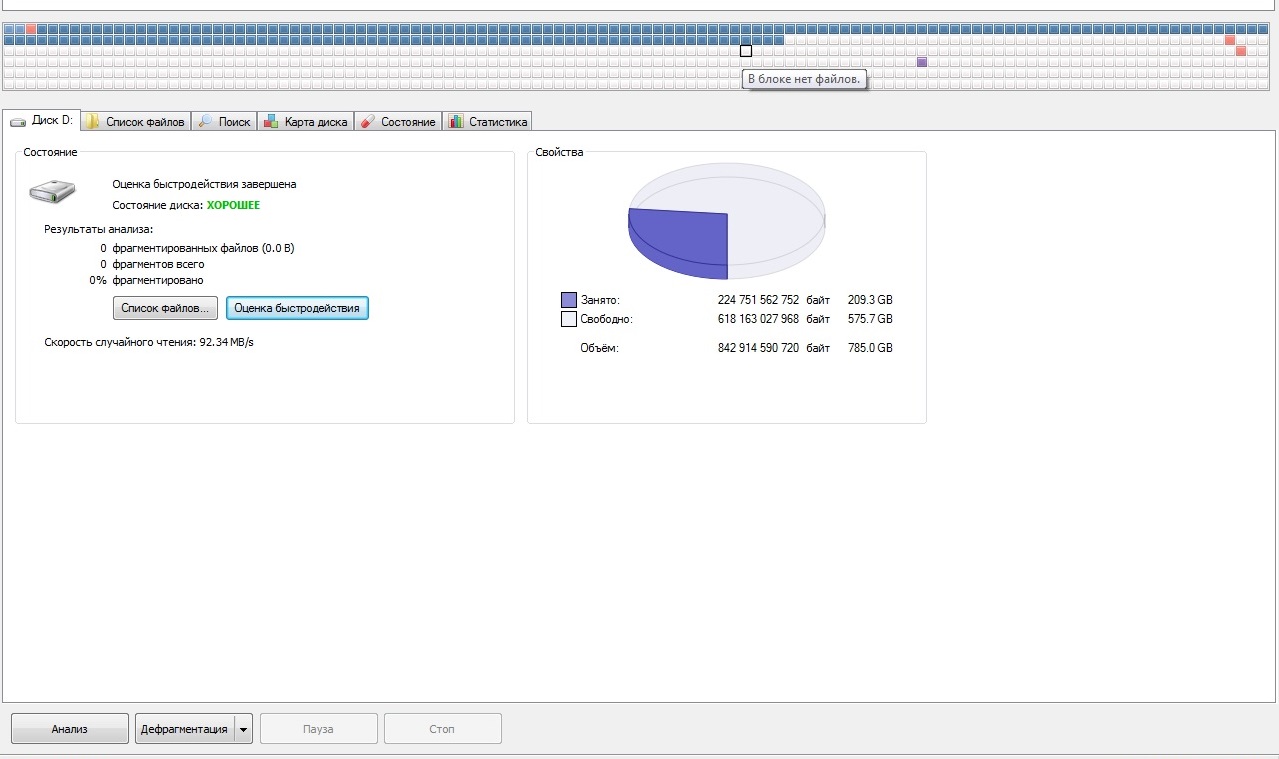Click the black-outlined empty block in disk map

click(746, 51)
